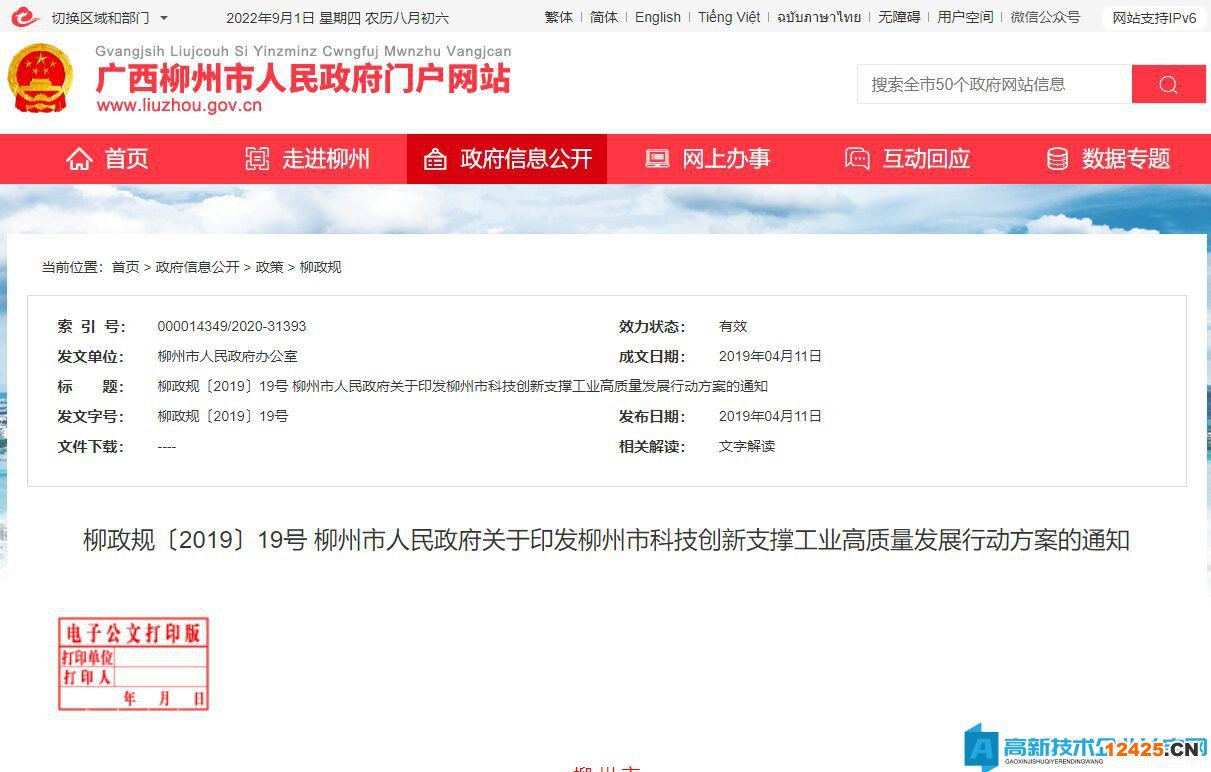Click the database icon beside 数据专题

[x=1057, y=159]
